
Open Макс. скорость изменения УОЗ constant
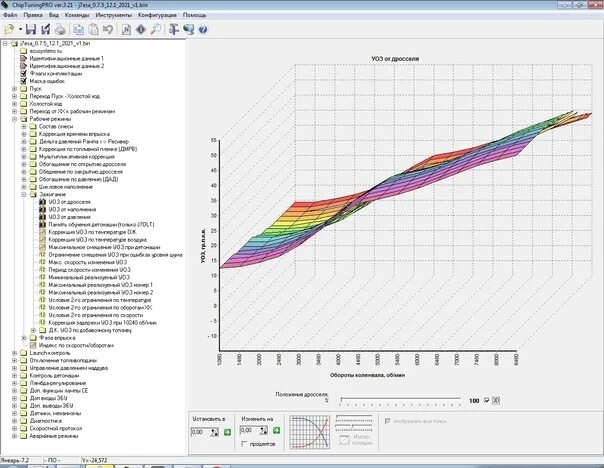pyautogui.click(x=87, y=262)
